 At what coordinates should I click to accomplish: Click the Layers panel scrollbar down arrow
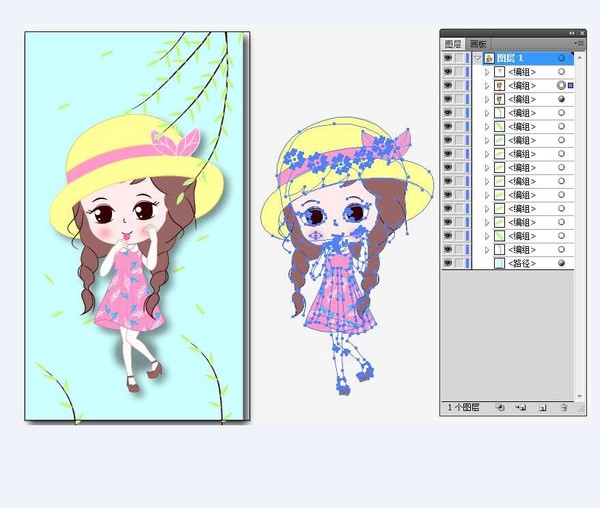pos(579,396)
